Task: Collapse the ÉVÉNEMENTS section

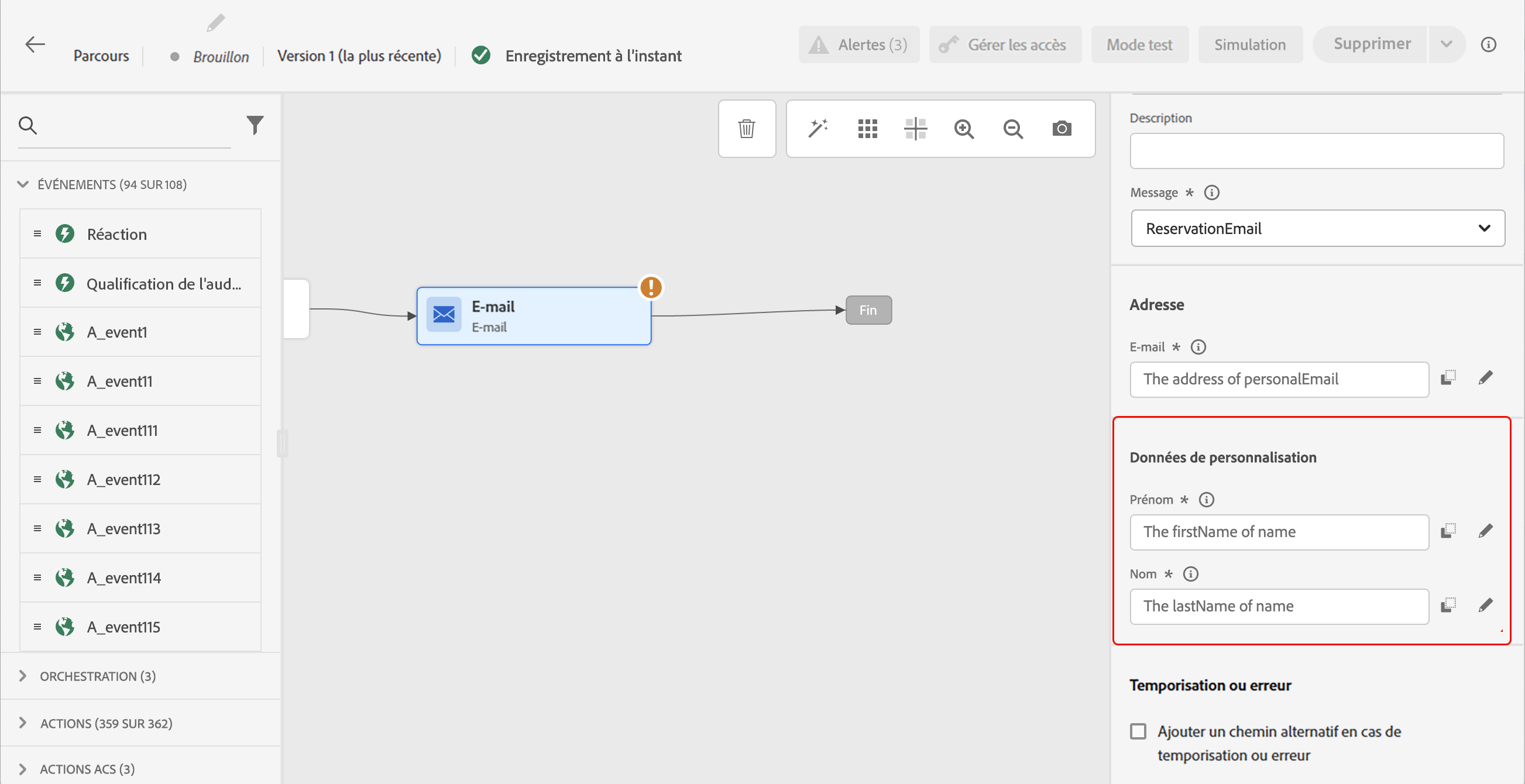Action: pos(23,184)
